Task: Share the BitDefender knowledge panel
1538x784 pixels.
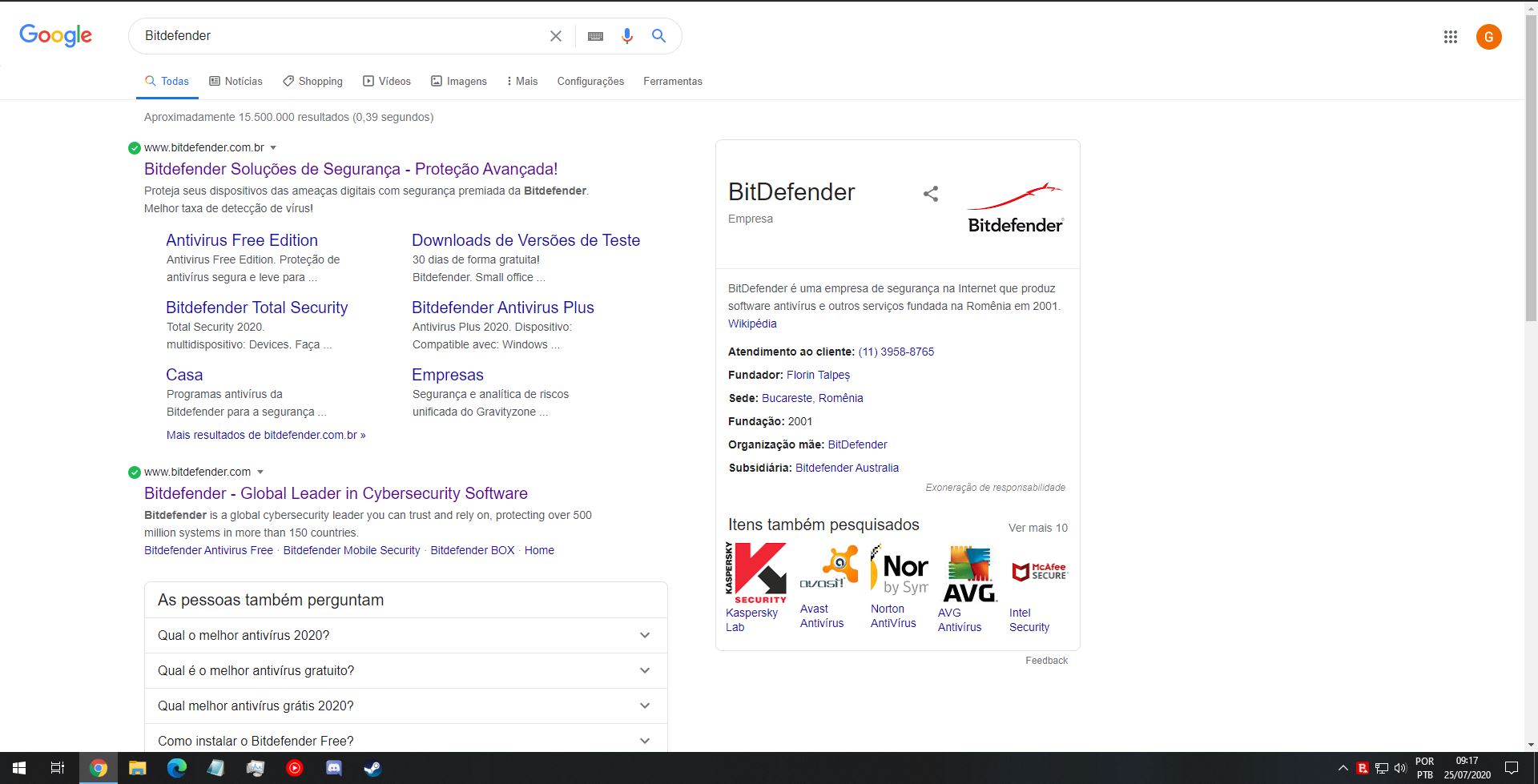Action: coord(931,194)
